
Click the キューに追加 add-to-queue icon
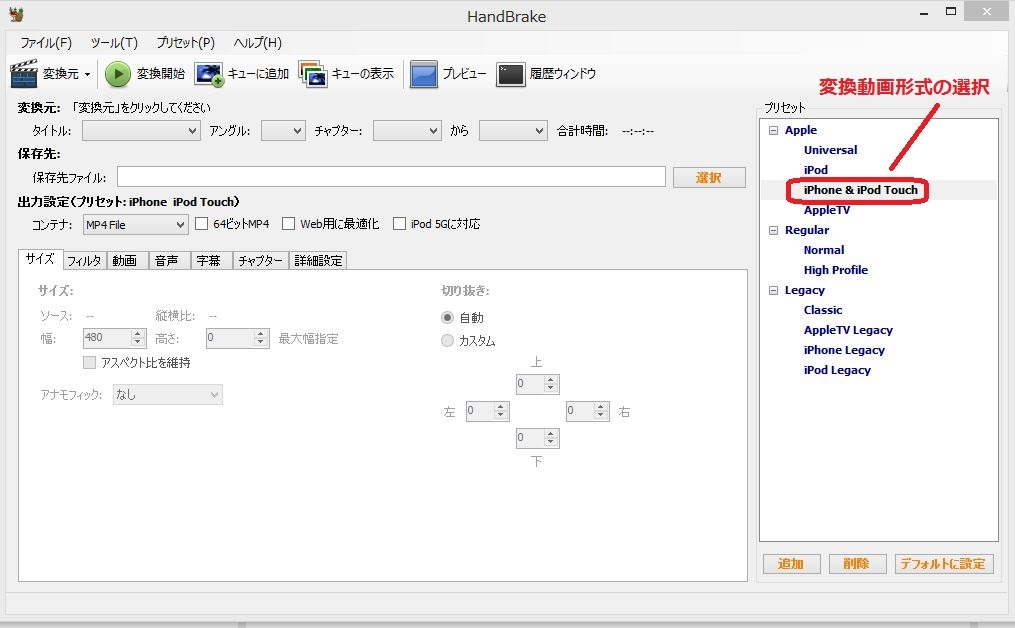pyautogui.click(x=209, y=74)
